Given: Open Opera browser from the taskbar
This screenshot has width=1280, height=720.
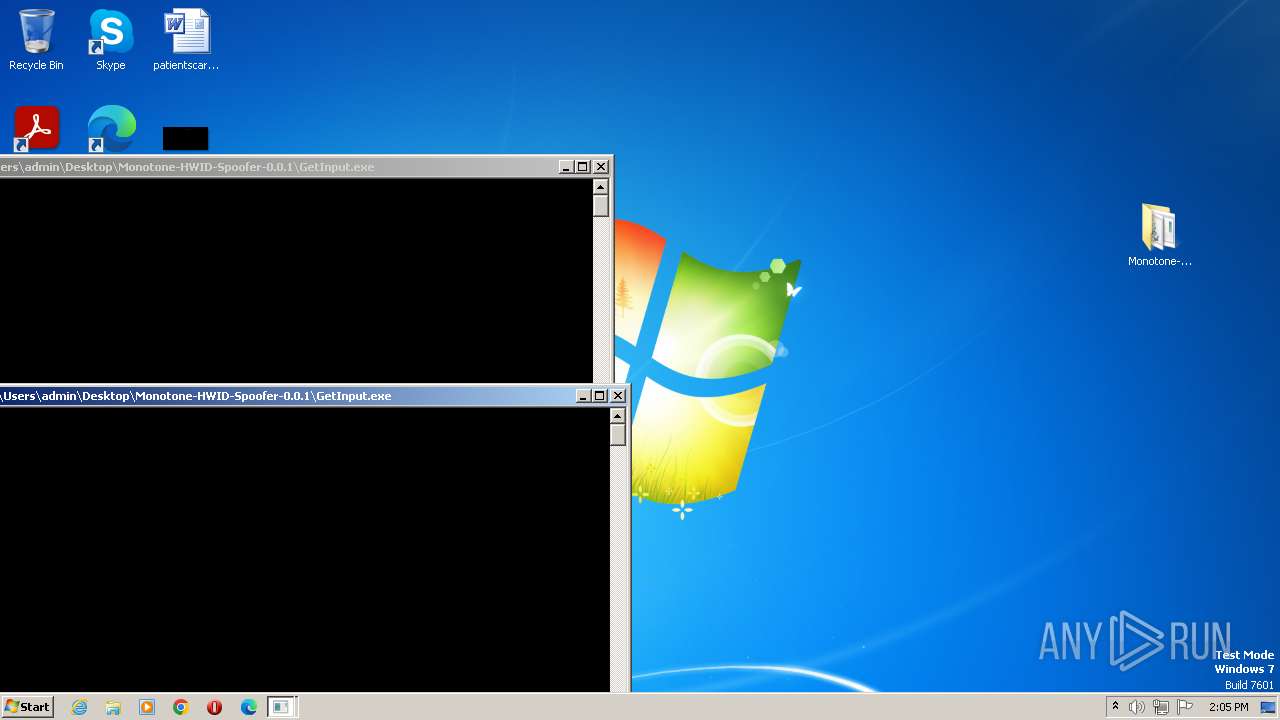Looking at the screenshot, I should pos(214,707).
